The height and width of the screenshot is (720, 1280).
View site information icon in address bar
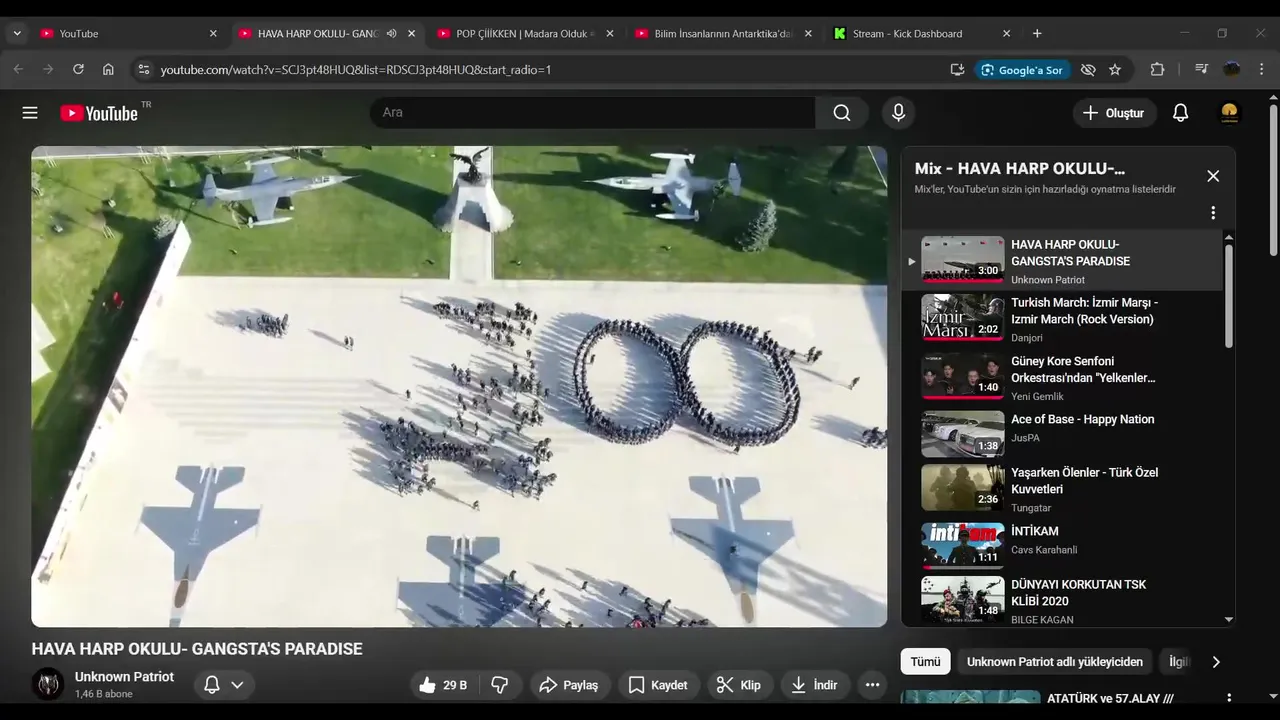pyautogui.click(x=143, y=69)
